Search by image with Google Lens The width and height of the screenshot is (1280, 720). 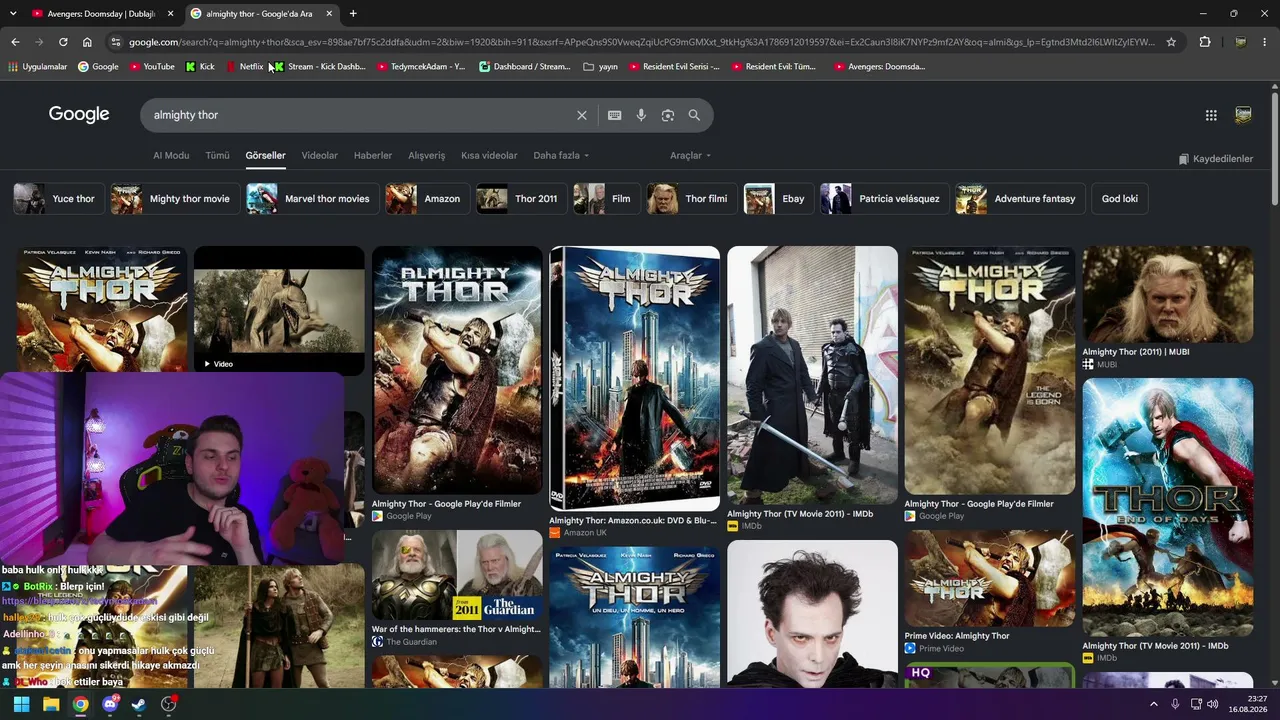[x=668, y=115]
